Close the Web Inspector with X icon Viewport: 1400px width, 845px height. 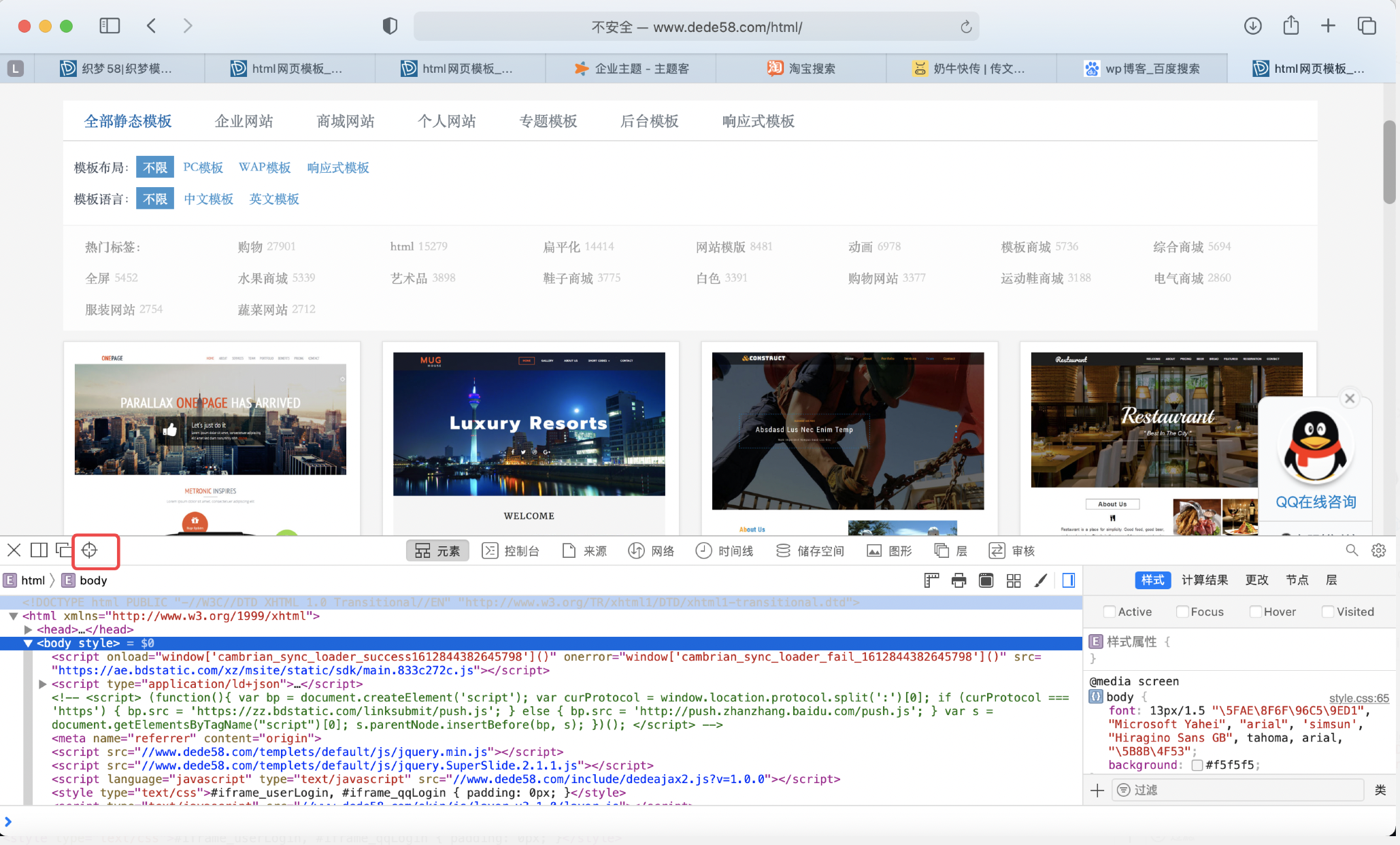14,550
